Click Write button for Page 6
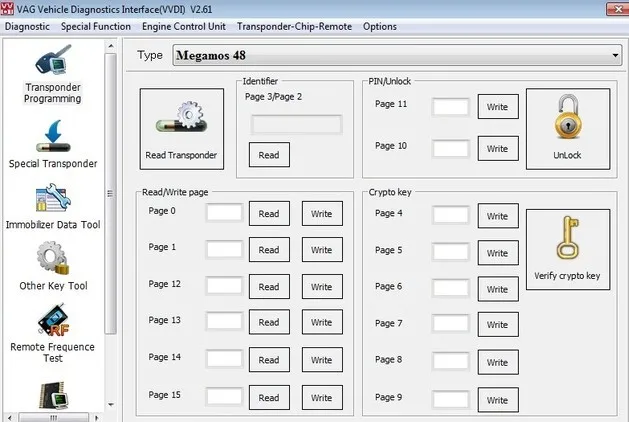The width and height of the screenshot is (629, 422). click(498, 289)
